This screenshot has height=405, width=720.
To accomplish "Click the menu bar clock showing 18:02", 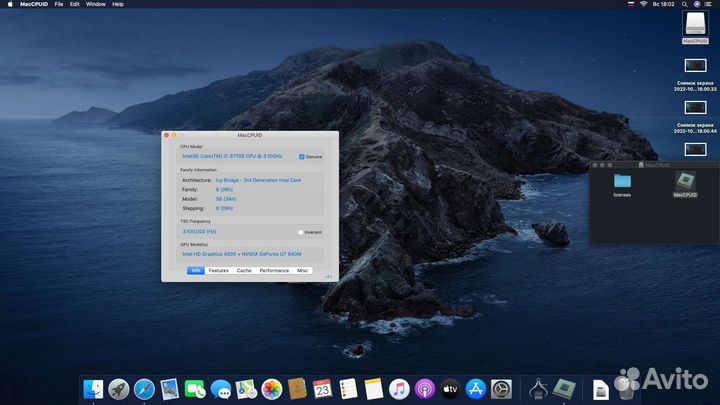I will pyautogui.click(x=664, y=4).
